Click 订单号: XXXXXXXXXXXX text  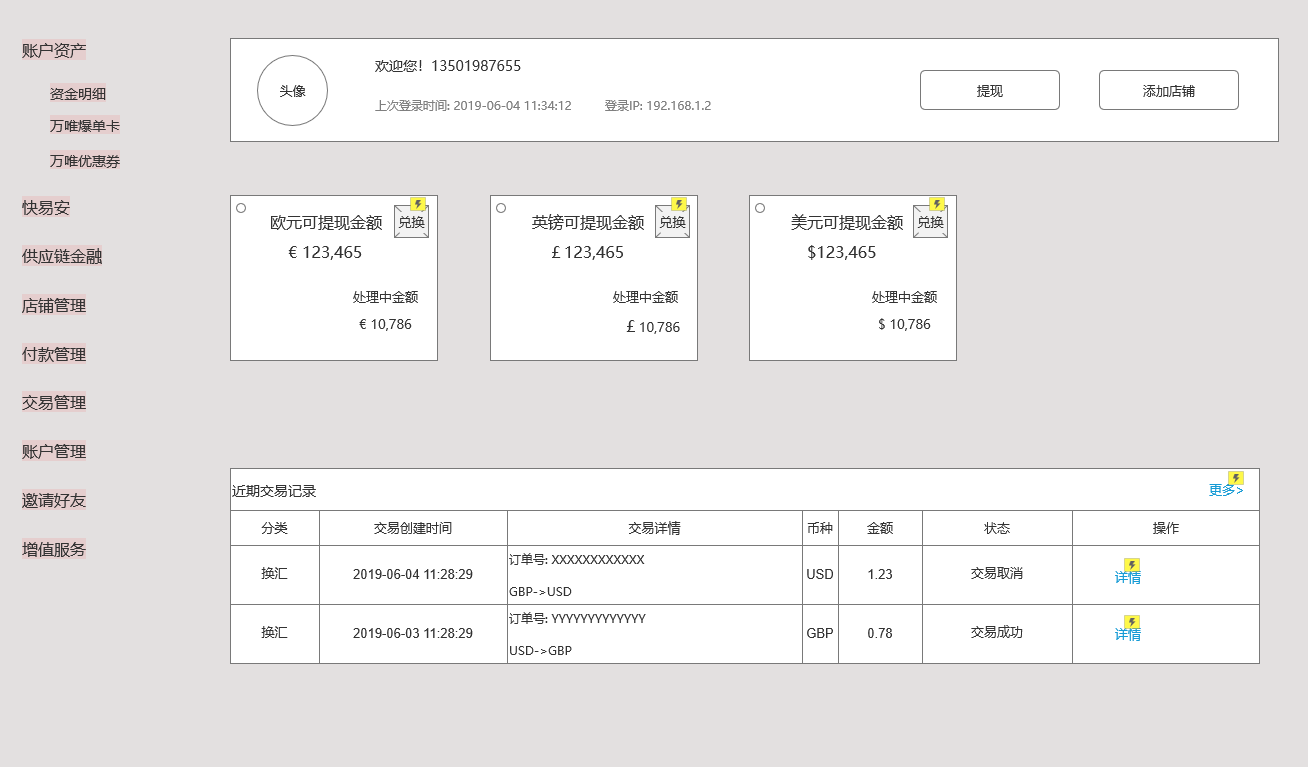click(x=577, y=560)
